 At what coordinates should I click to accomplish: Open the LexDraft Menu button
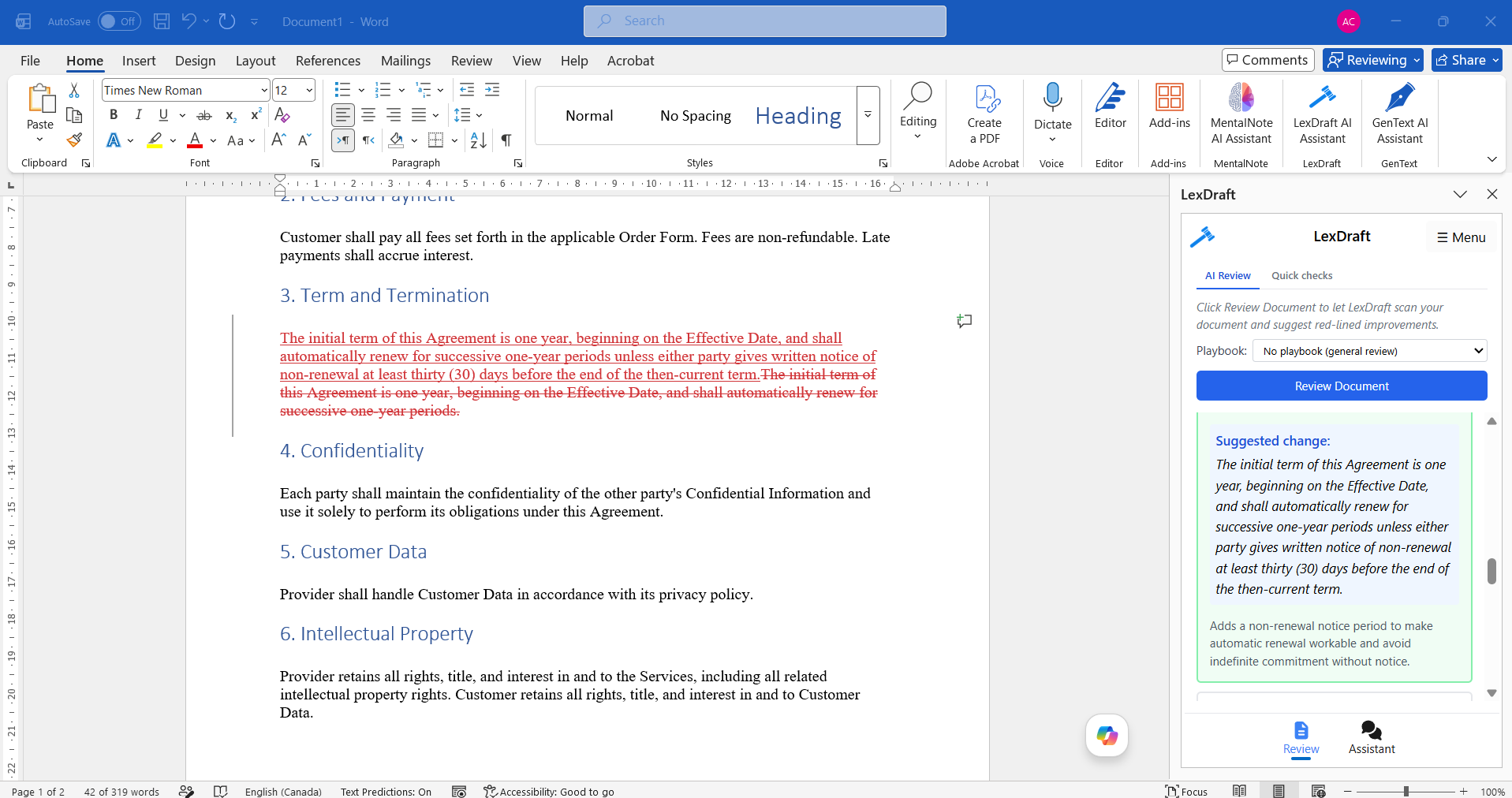(x=1461, y=237)
